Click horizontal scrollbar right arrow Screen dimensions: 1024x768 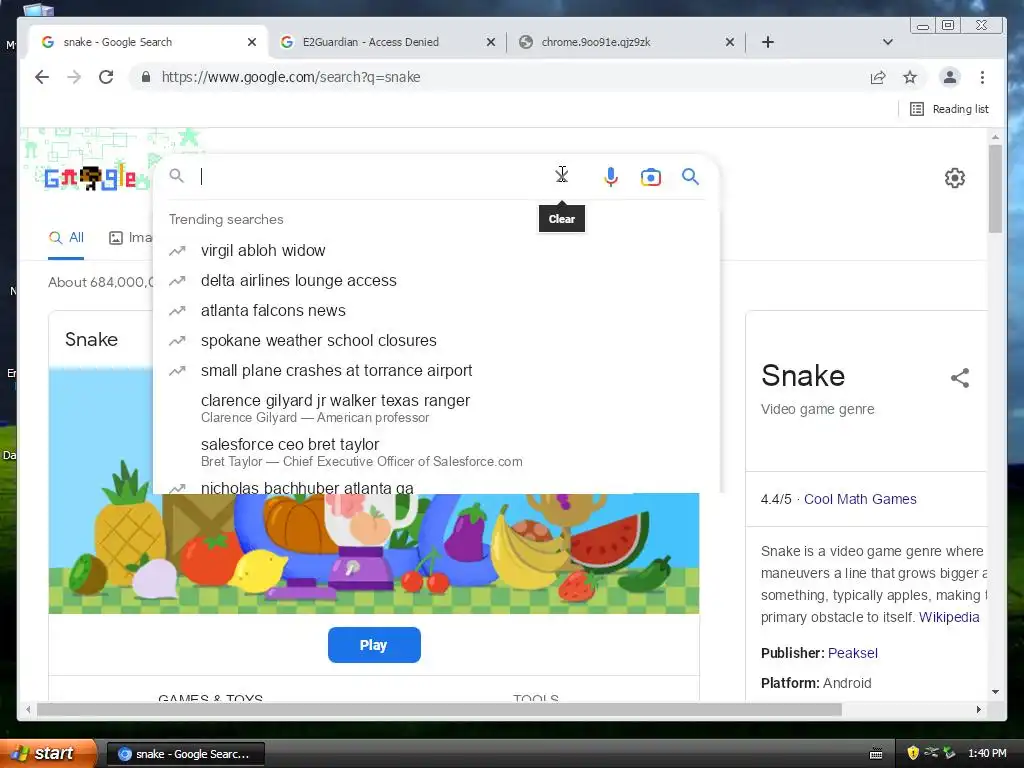tap(978, 709)
